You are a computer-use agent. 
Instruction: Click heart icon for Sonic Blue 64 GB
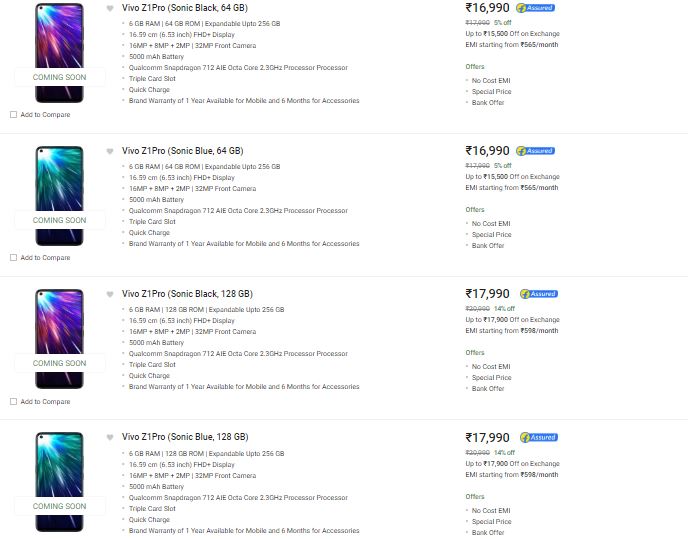110,151
